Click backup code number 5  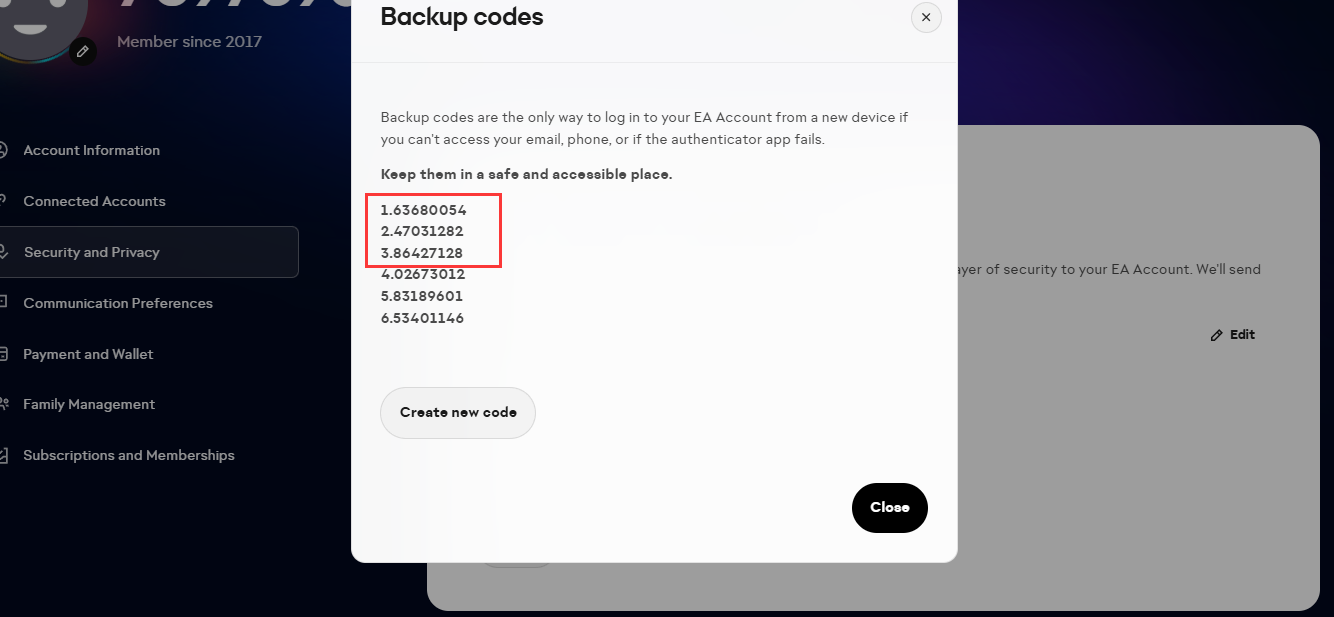coord(421,296)
